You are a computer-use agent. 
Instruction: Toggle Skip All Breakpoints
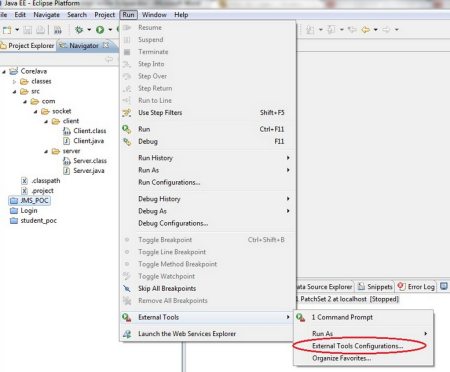click(207, 289)
